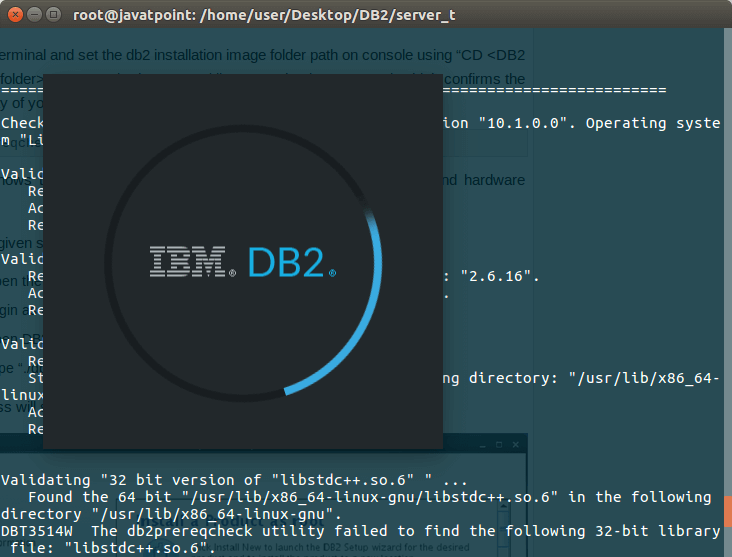Minimize the terminal window

35,15
